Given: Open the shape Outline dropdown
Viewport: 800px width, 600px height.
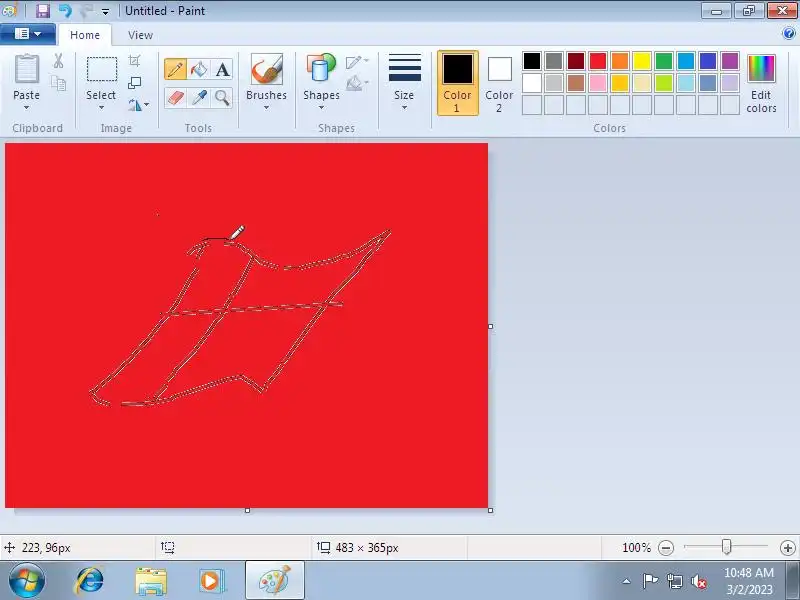Looking at the screenshot, I should 357,62.
